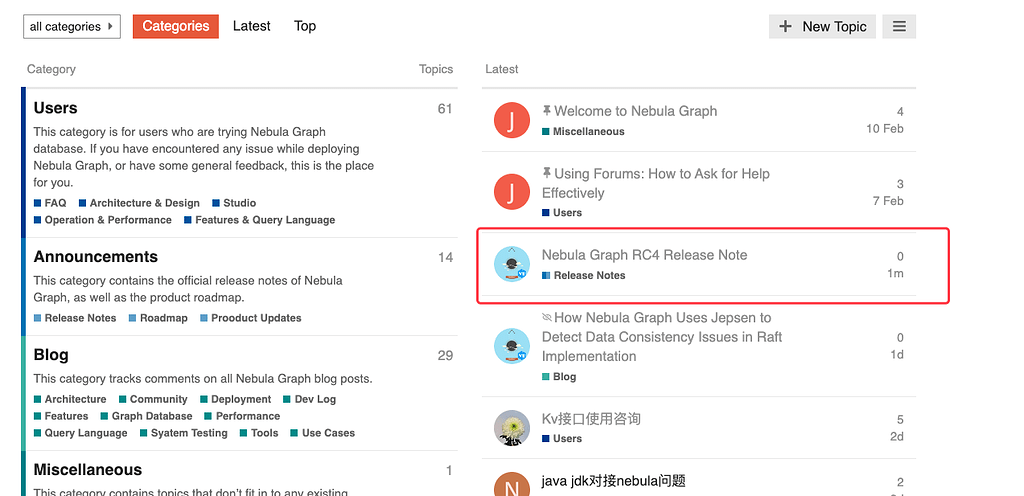Click Users tag under Kv接口使用咨询 topic
This screenshot has height=496, width=1024.
point(562,438)
